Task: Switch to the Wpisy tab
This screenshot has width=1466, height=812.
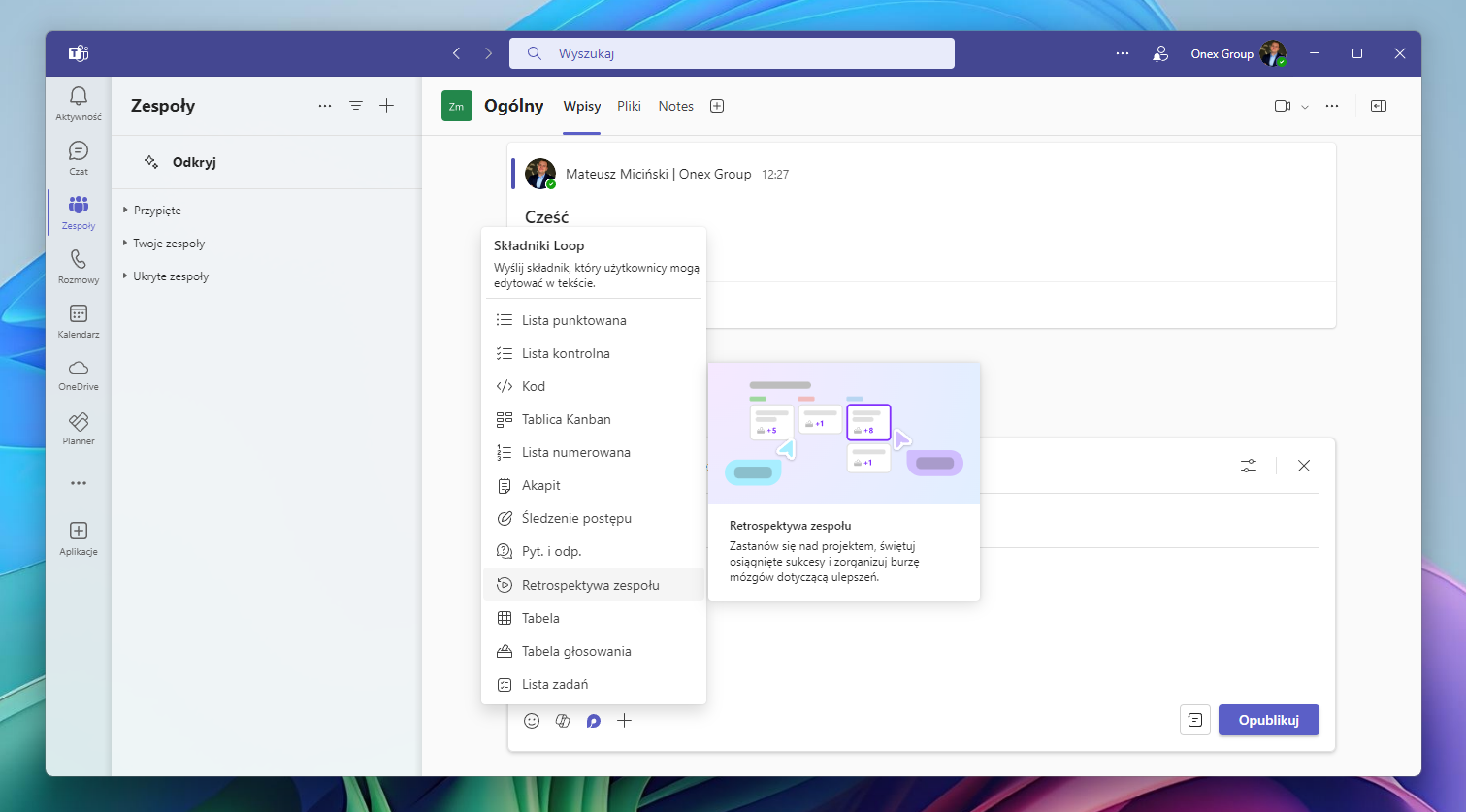Action: pyautogui.click(x=582, y=106)
